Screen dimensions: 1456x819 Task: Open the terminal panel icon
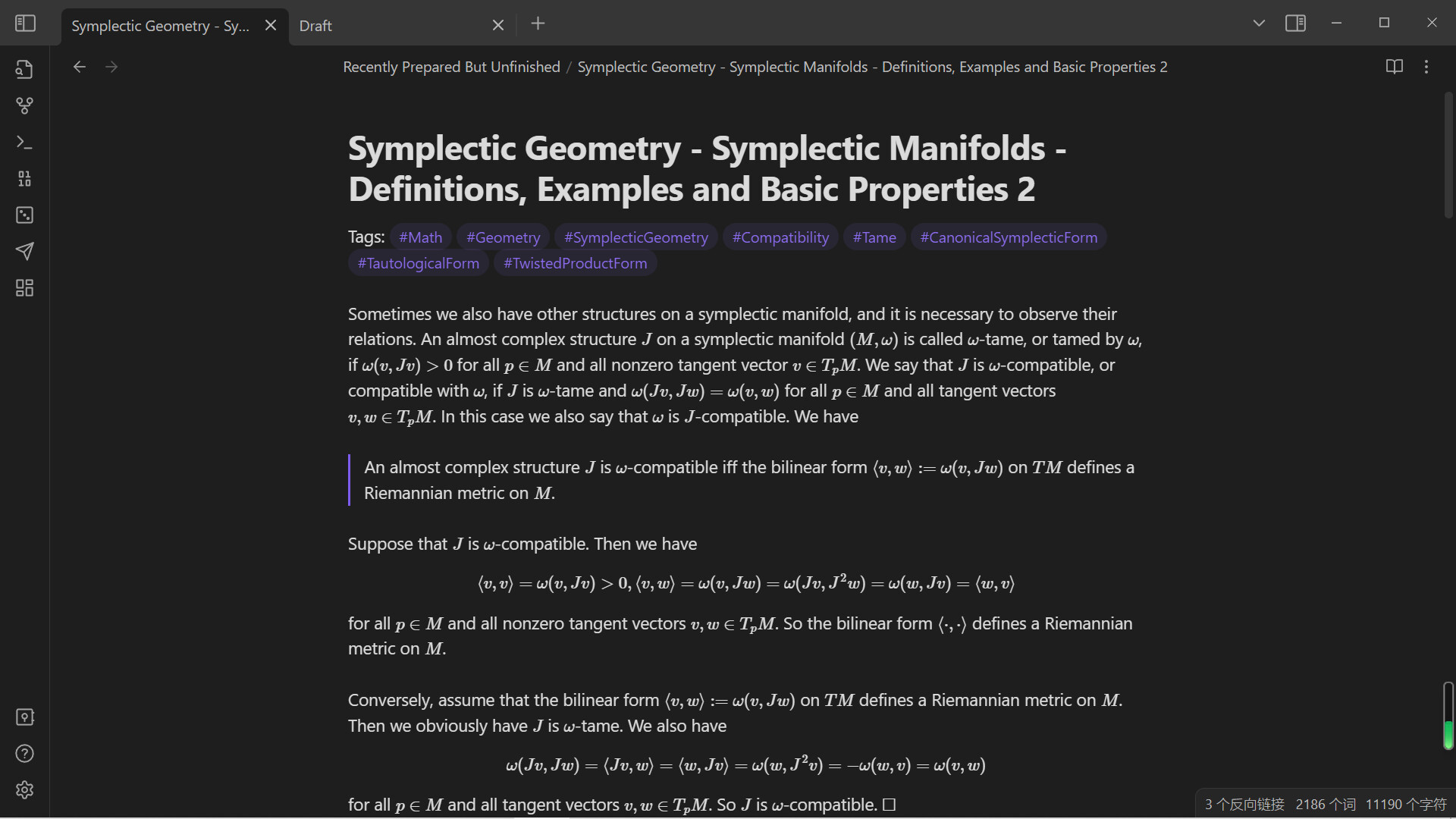click(24, 143)
